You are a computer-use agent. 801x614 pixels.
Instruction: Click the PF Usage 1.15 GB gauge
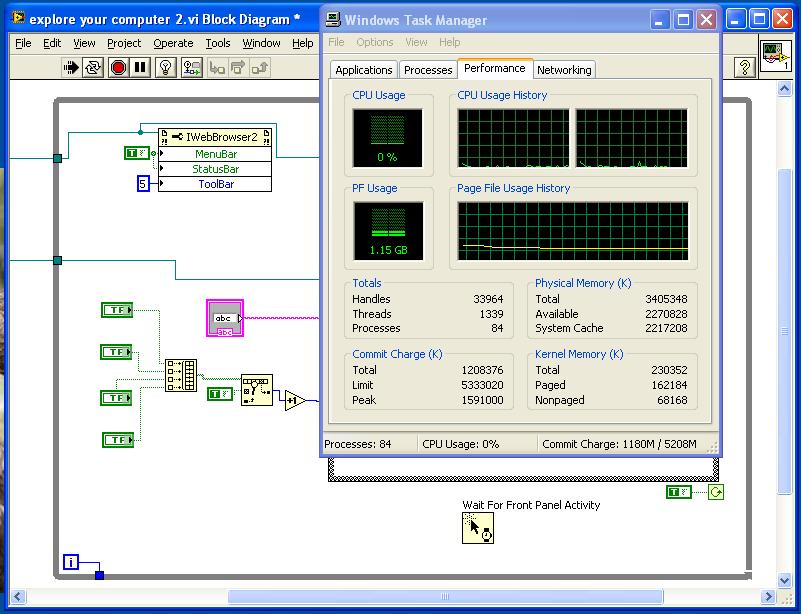click(388, 231)
